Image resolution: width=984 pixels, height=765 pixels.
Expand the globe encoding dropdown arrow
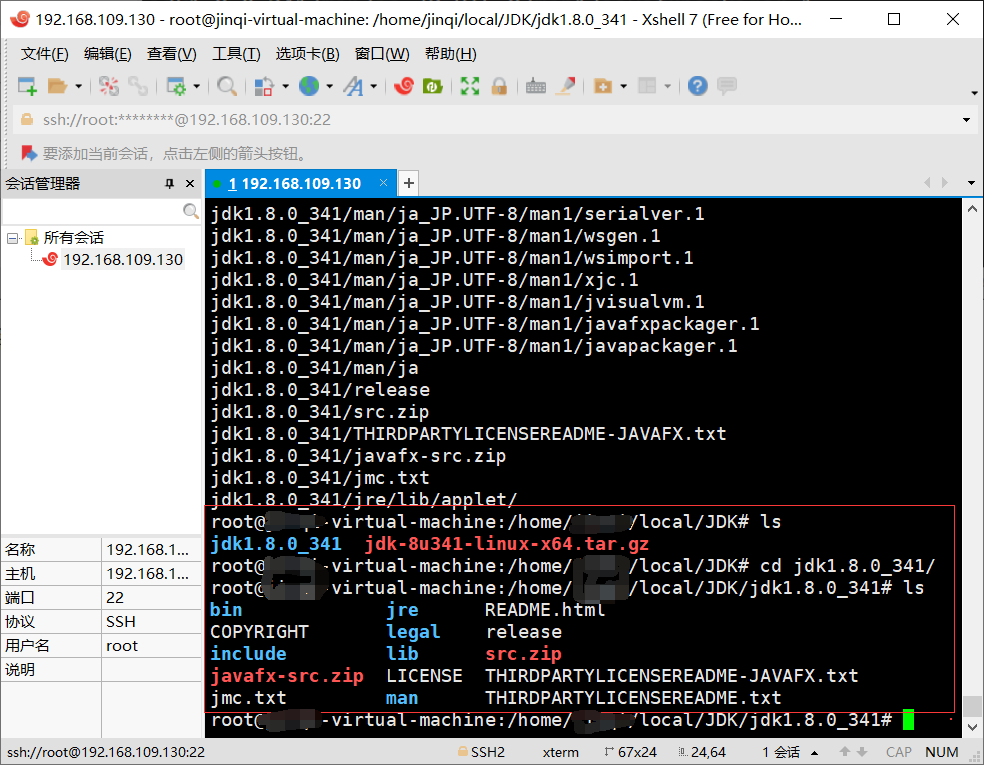click(329, 86)
